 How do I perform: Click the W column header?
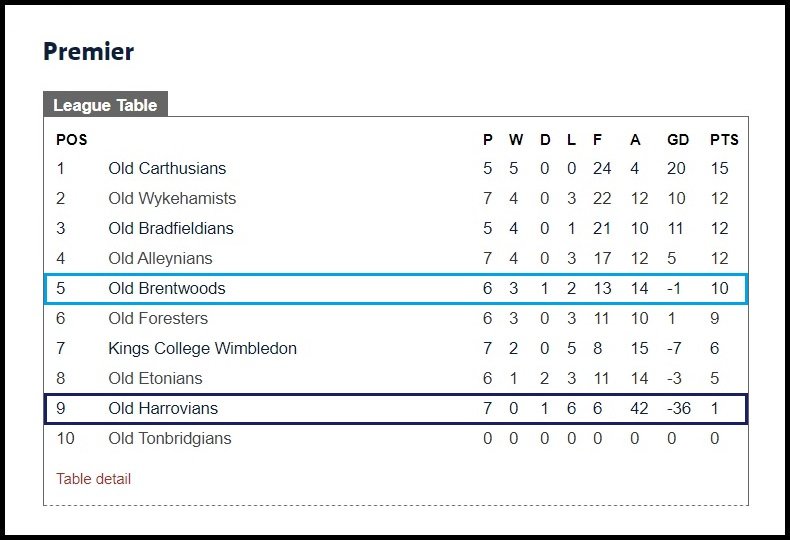tap(516, 140)
